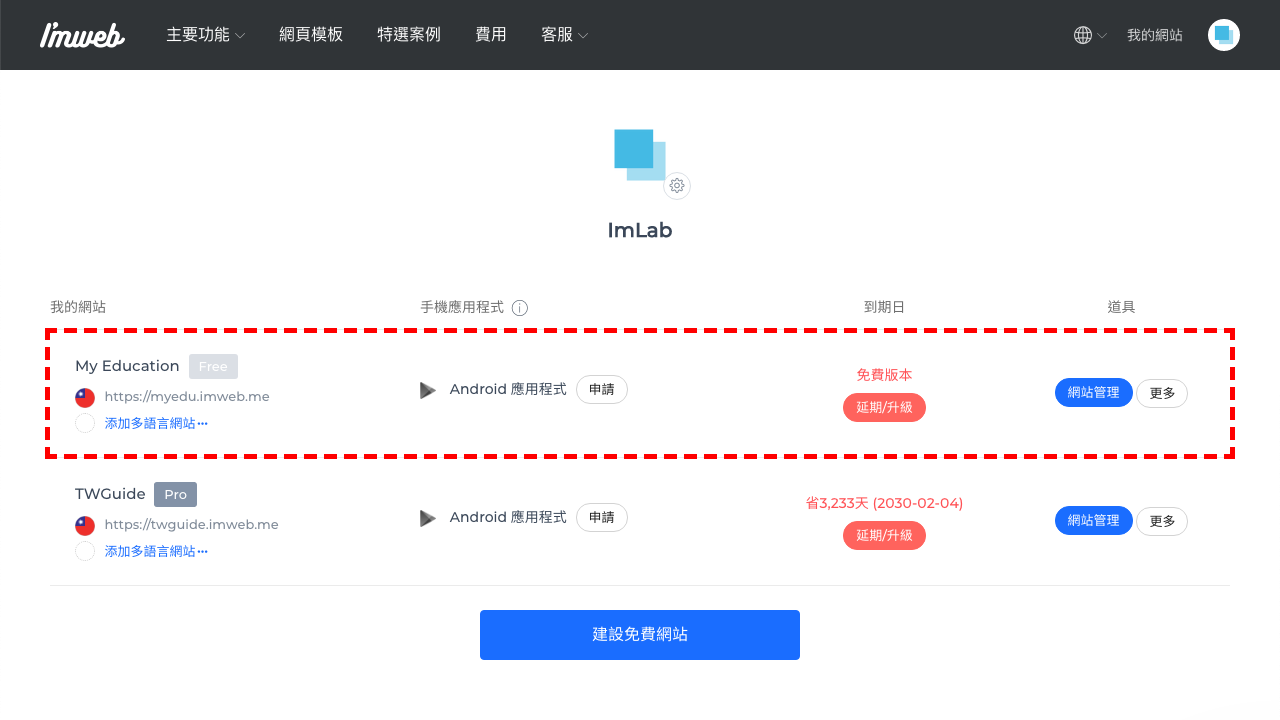Click 延期/升級 for My Education
This screenshot has height=720, width=1280.
[x=884, y=407]
